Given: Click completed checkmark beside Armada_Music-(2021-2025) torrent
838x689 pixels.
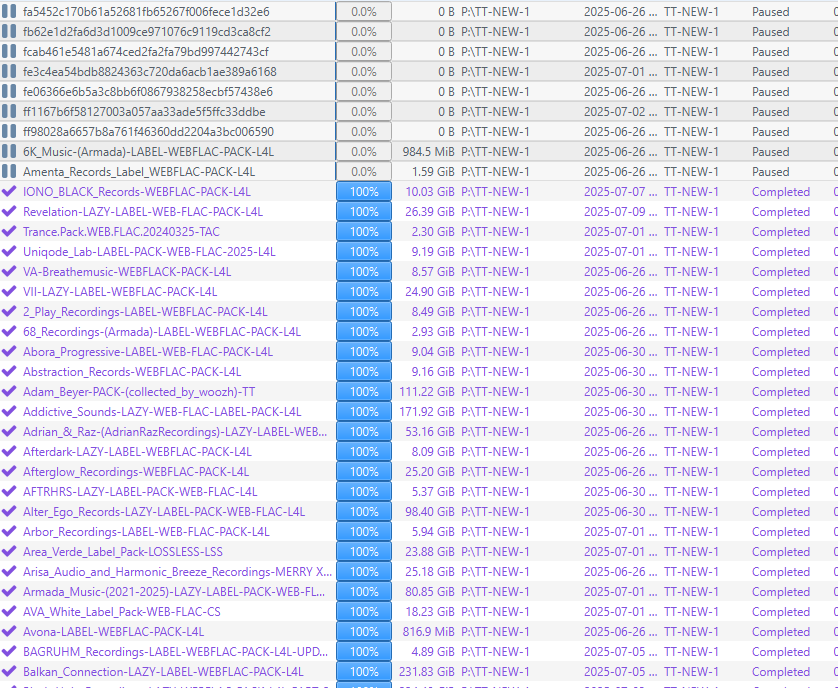Looking at the screenshot, I should [x=9, y=592].
